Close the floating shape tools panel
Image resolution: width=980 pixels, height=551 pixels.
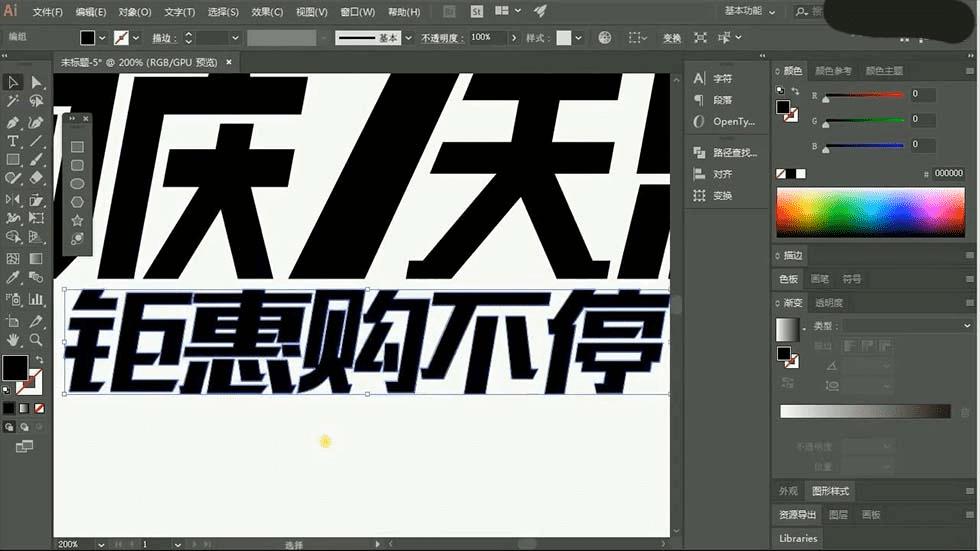[x=86, y=119]
